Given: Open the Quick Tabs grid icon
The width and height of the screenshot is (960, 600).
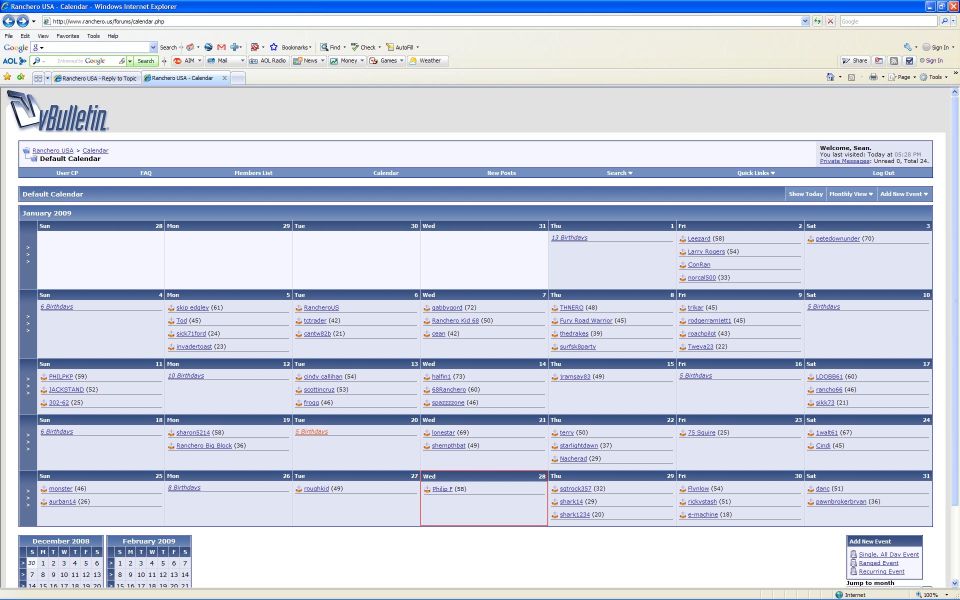Looking at the screenshot, I should 38,78.
